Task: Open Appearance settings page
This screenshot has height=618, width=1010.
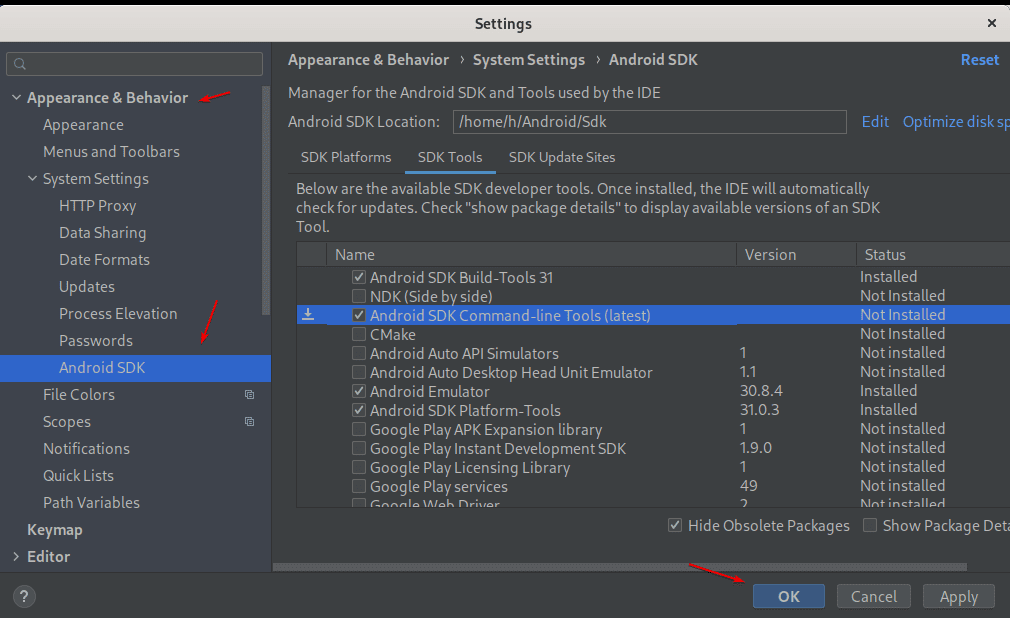Action: (x=83, y=125)
